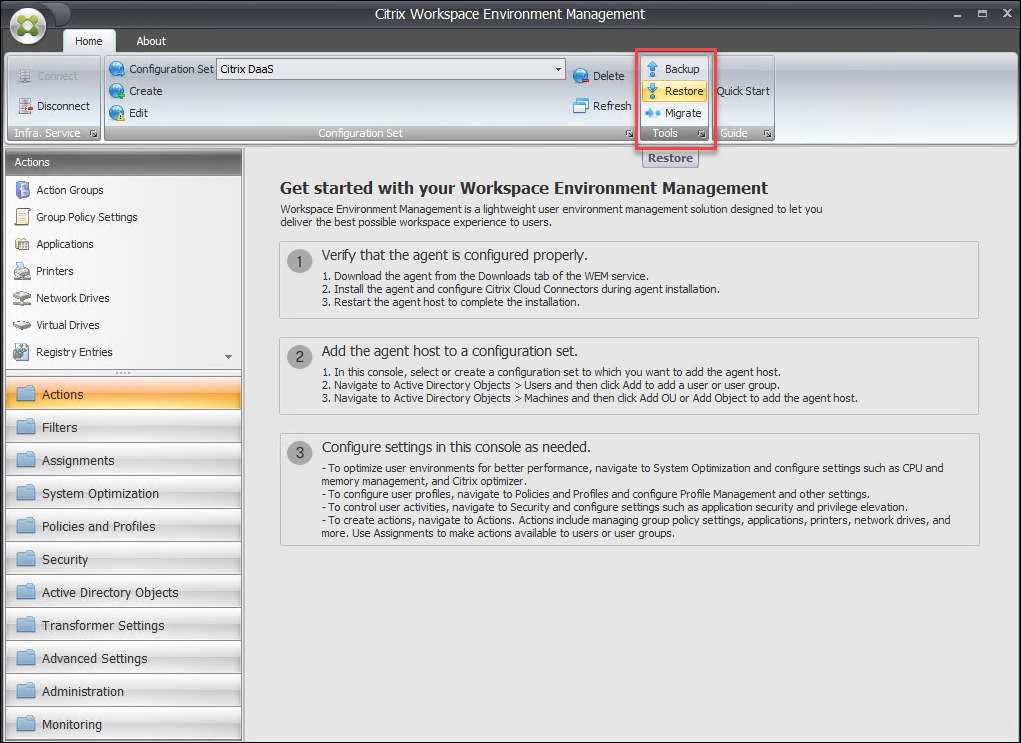
Task: Expand the Tools group launcher
Action: pyautogui.click(x=702, y=133)
